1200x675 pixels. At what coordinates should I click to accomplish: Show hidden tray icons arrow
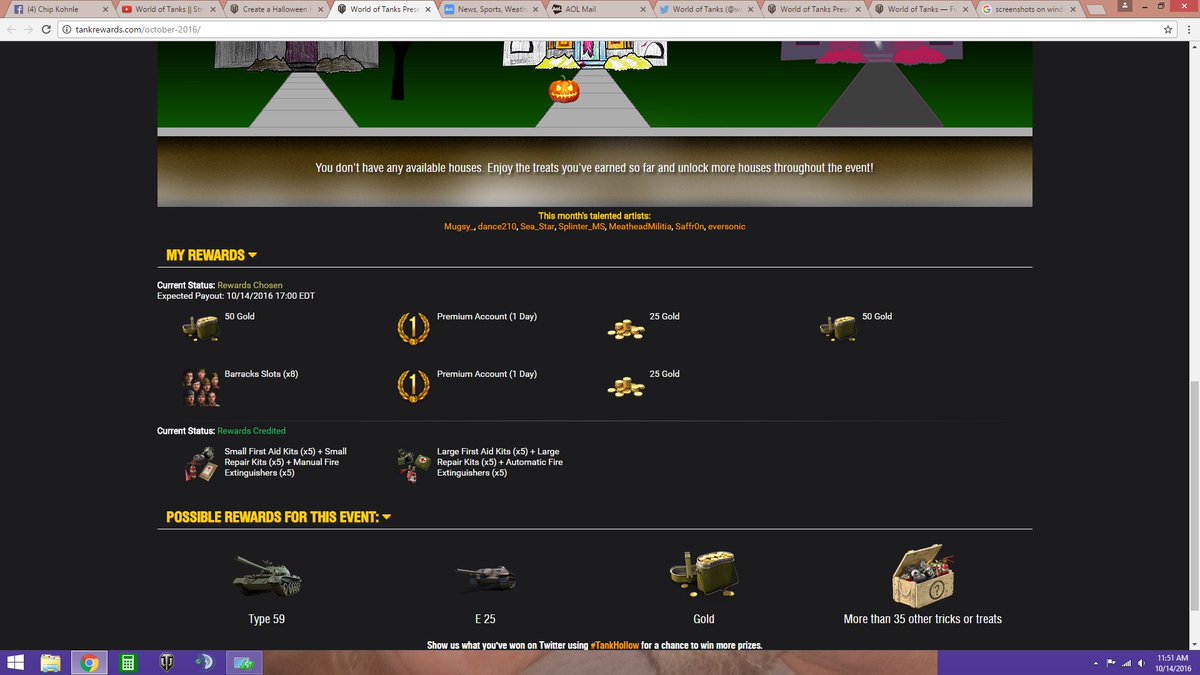(1095, 662)
